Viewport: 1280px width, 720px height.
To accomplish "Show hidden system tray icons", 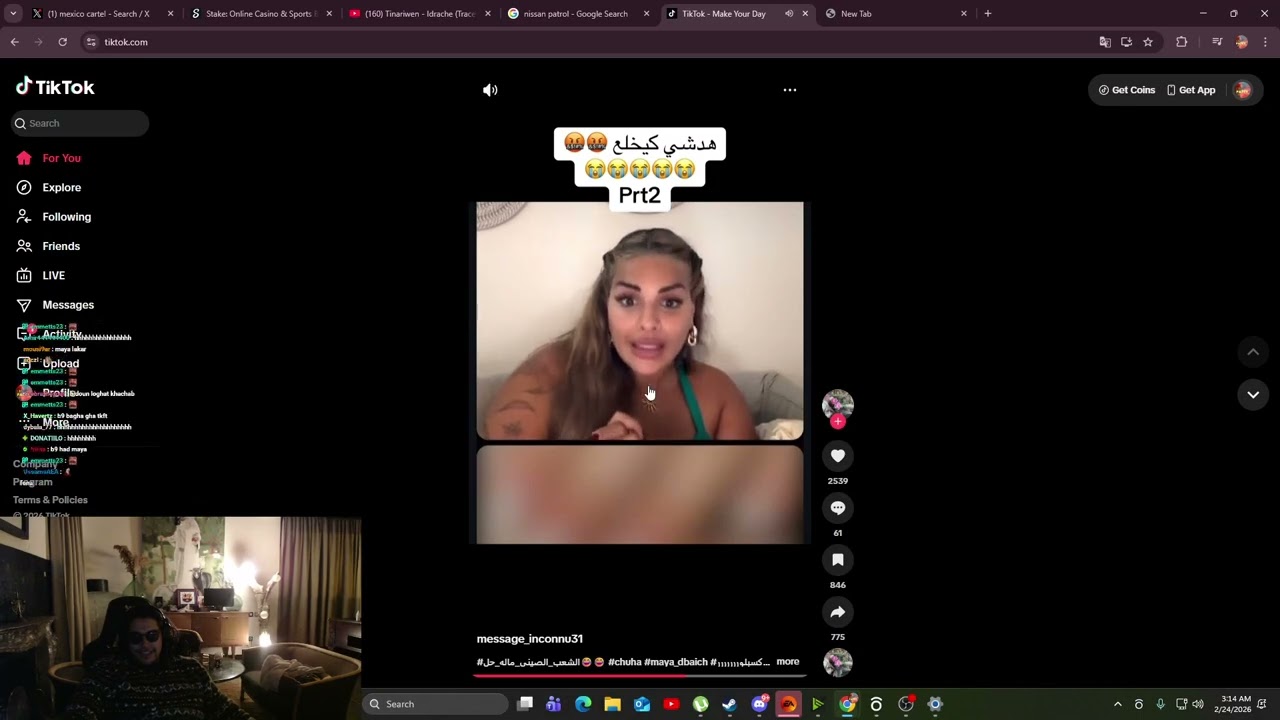I will point(1118,704).
